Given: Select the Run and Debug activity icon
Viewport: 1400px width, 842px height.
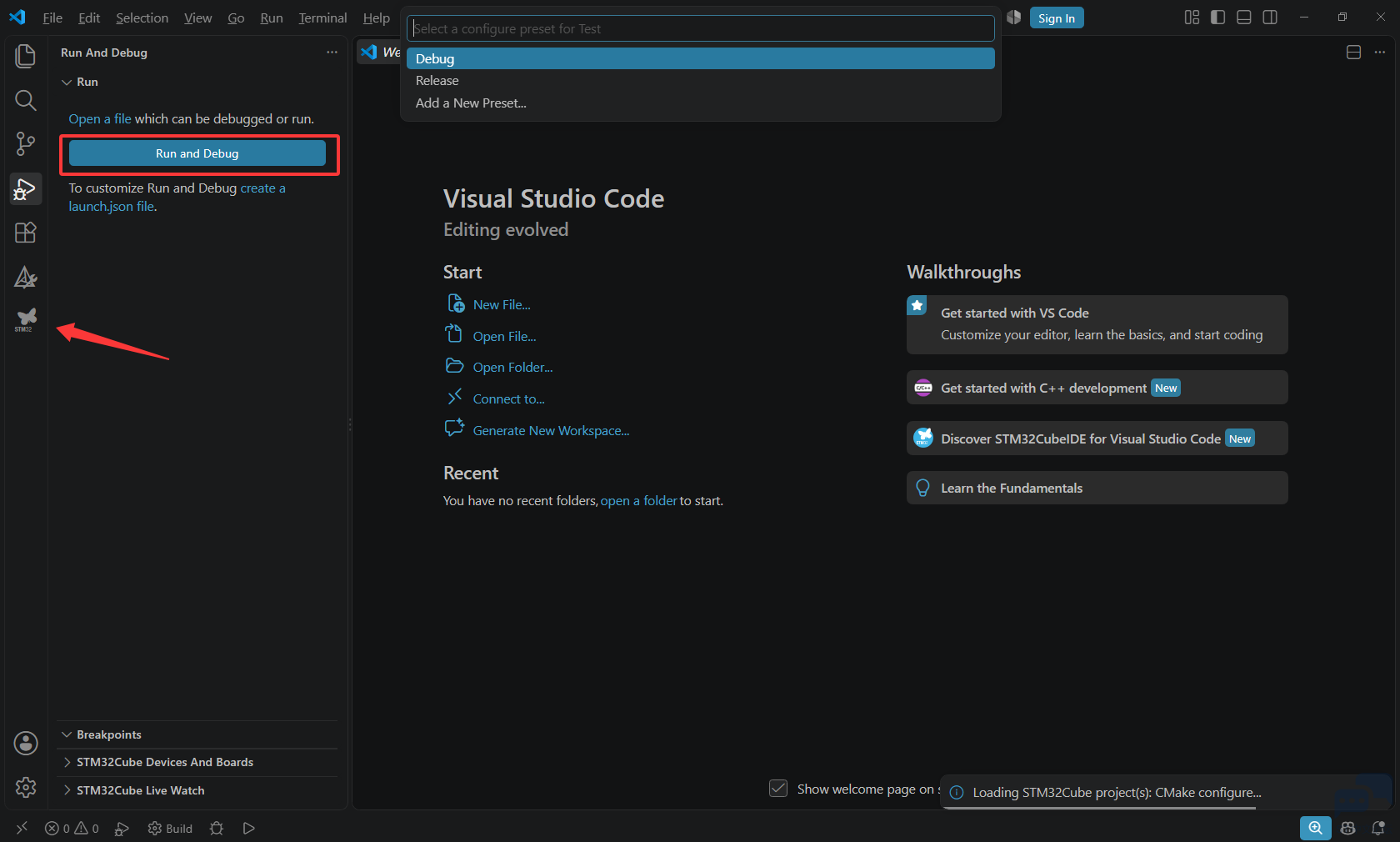Looking at the screenshot, I should tap(26, 189).
